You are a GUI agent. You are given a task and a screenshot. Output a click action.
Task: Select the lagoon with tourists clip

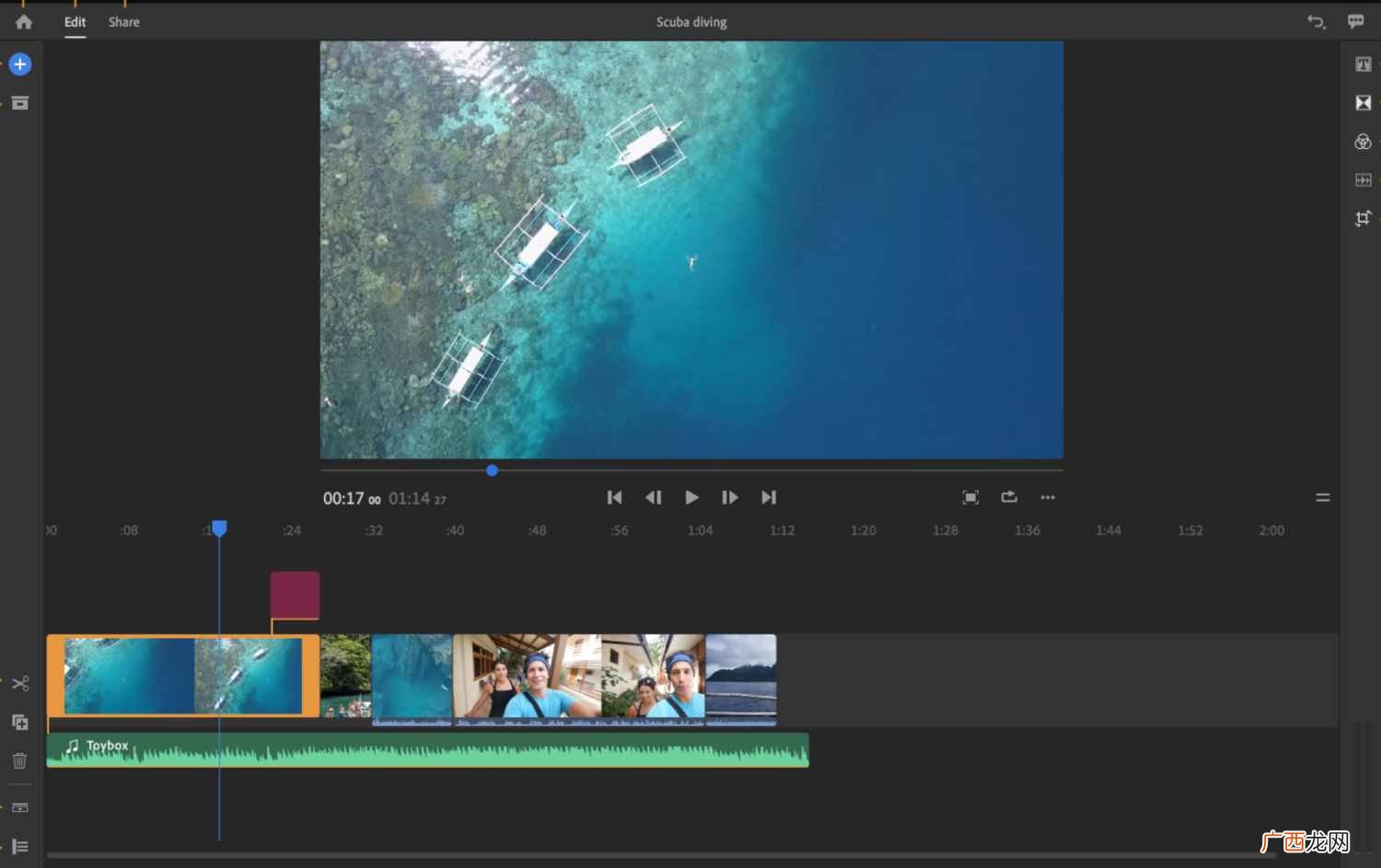click(346, 676)
